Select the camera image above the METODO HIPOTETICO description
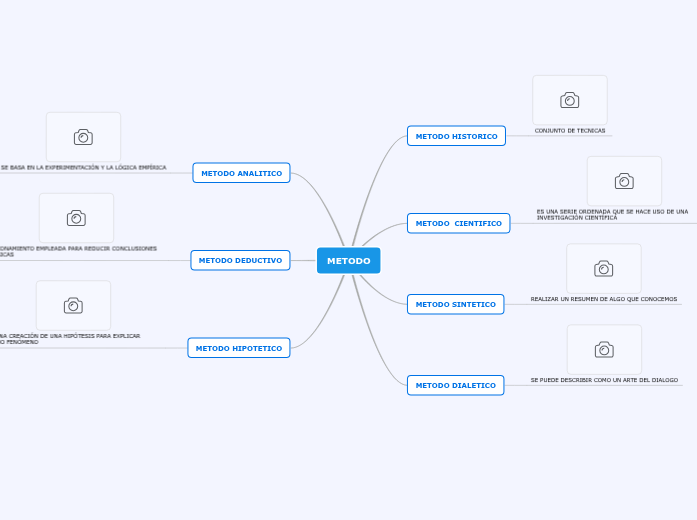This screenshot has height=520, width=697. pyautogui.click(x=73, y=305)
